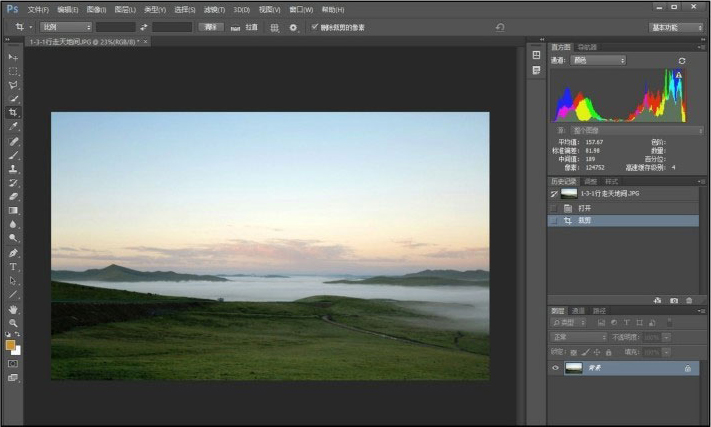This screenshot has width=711, height=427.
Task: Hide the 背景 layer using eye icon
Action: (x=555, y=368)
